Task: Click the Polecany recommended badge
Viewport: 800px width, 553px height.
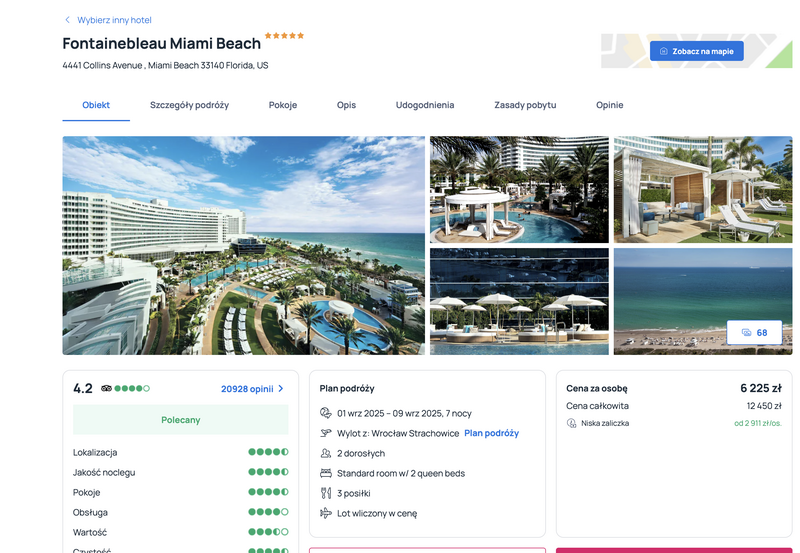Action: pos(181,420)
